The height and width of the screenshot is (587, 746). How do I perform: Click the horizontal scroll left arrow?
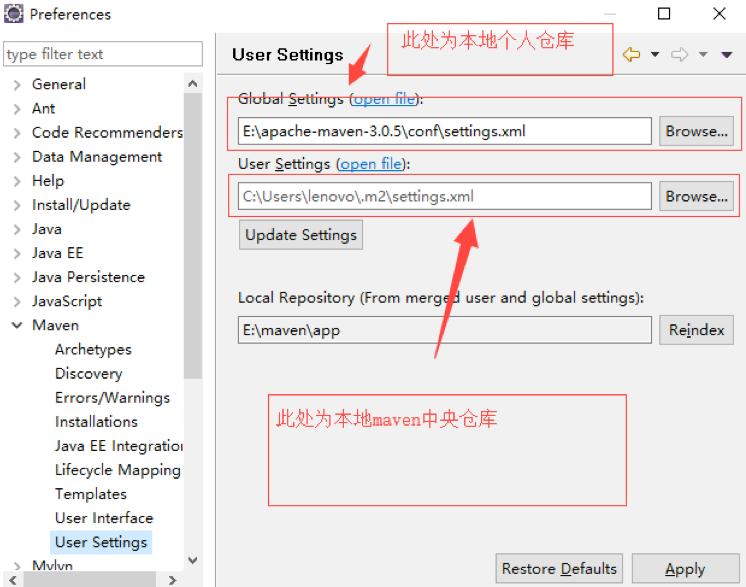tap(13, 580)
